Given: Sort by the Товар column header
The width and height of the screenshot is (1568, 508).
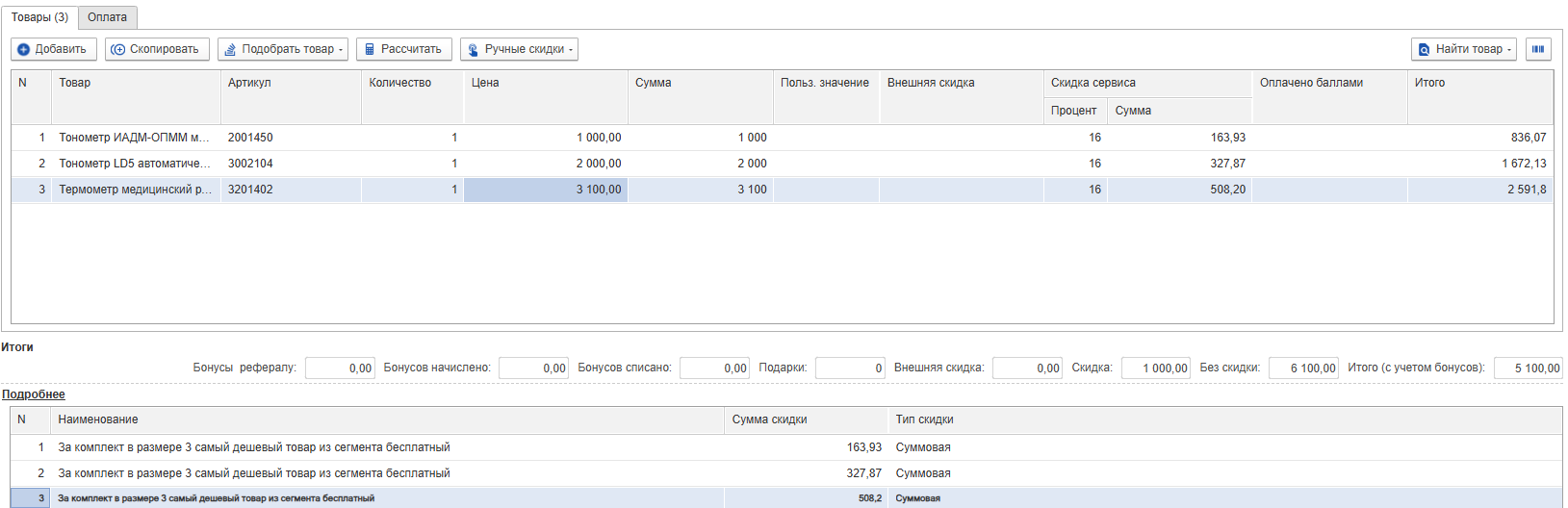Looking at the screenshot, I should 136,97.
